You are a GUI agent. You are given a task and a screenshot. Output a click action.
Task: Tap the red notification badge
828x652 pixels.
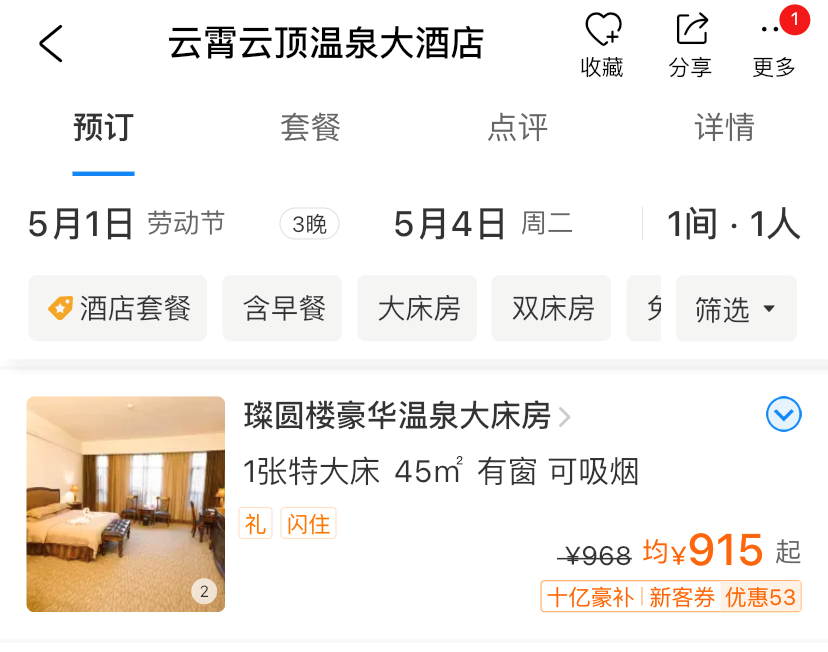[794, 20]
